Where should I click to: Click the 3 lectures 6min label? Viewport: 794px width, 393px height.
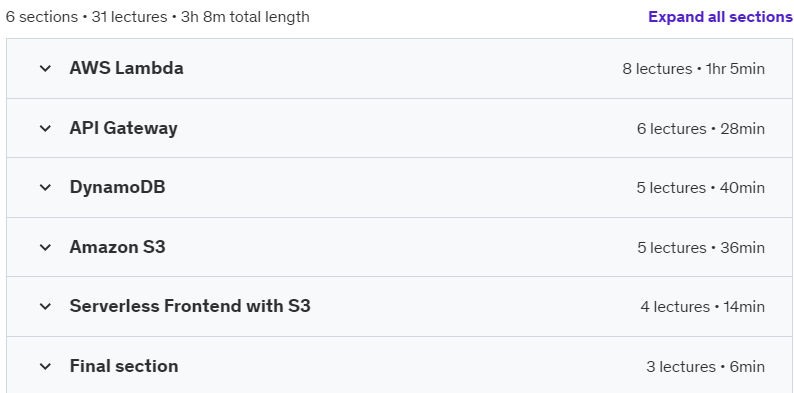point(705,367)
